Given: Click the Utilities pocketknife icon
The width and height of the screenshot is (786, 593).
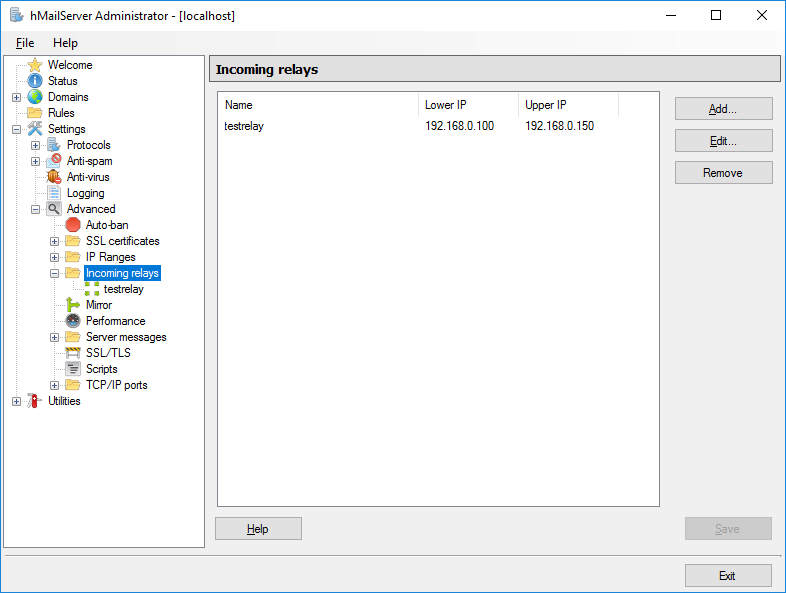Looking at the screenshot, I should click(x=34, y=401).
